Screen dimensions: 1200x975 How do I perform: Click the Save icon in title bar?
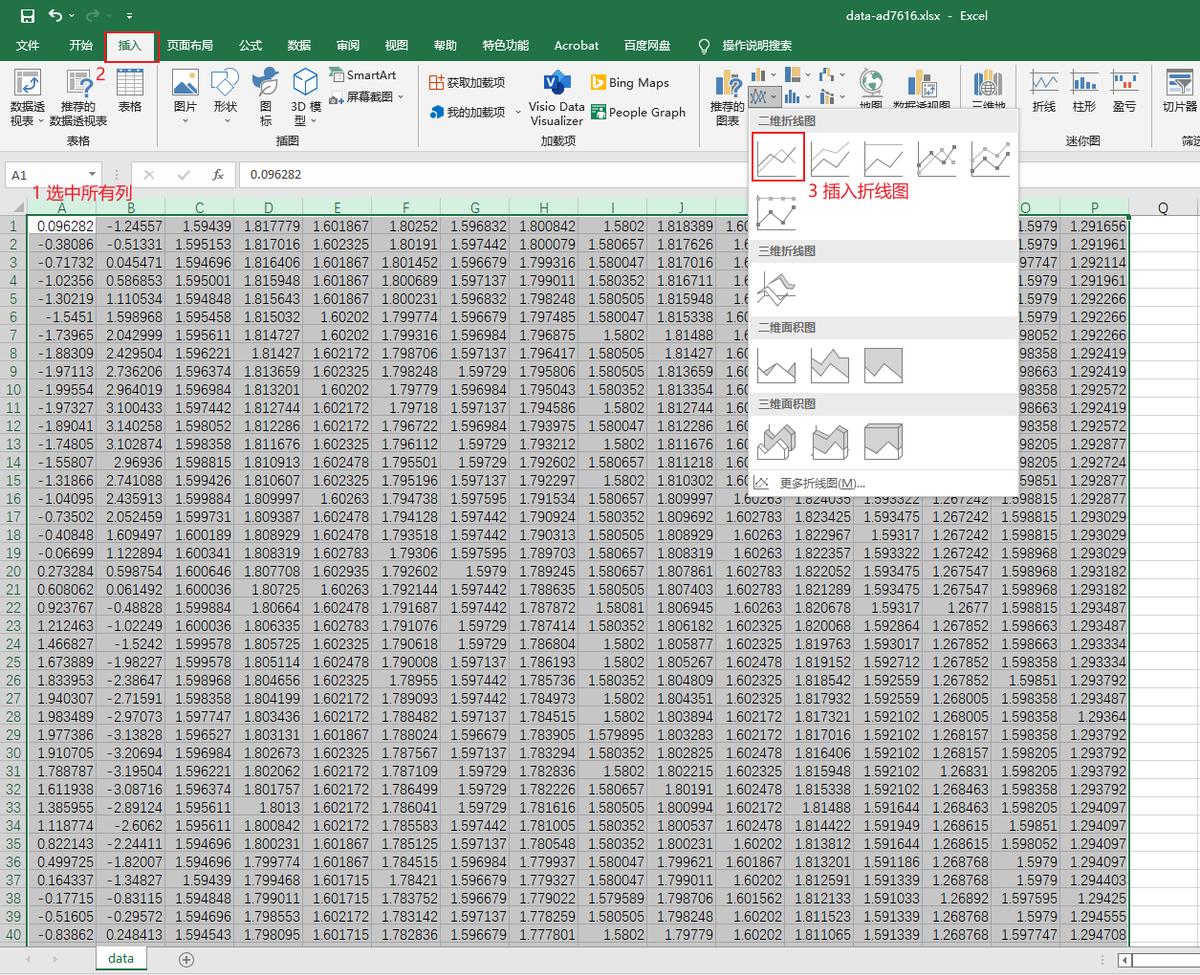point(27,16)
